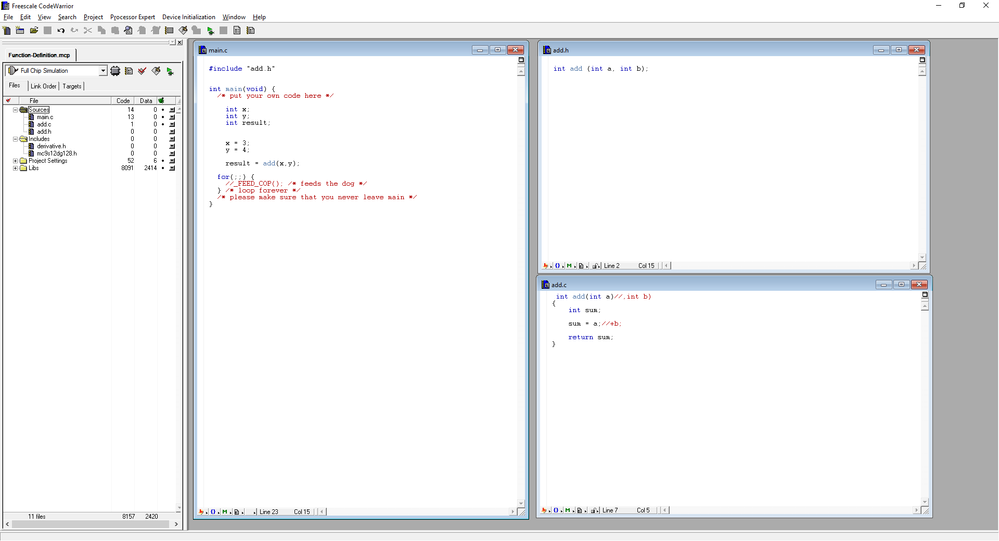Click the Debug green arrow in project panel
The height and width of the screenshot is (541, 999).
pyautogui.click(x=170, y=71)
